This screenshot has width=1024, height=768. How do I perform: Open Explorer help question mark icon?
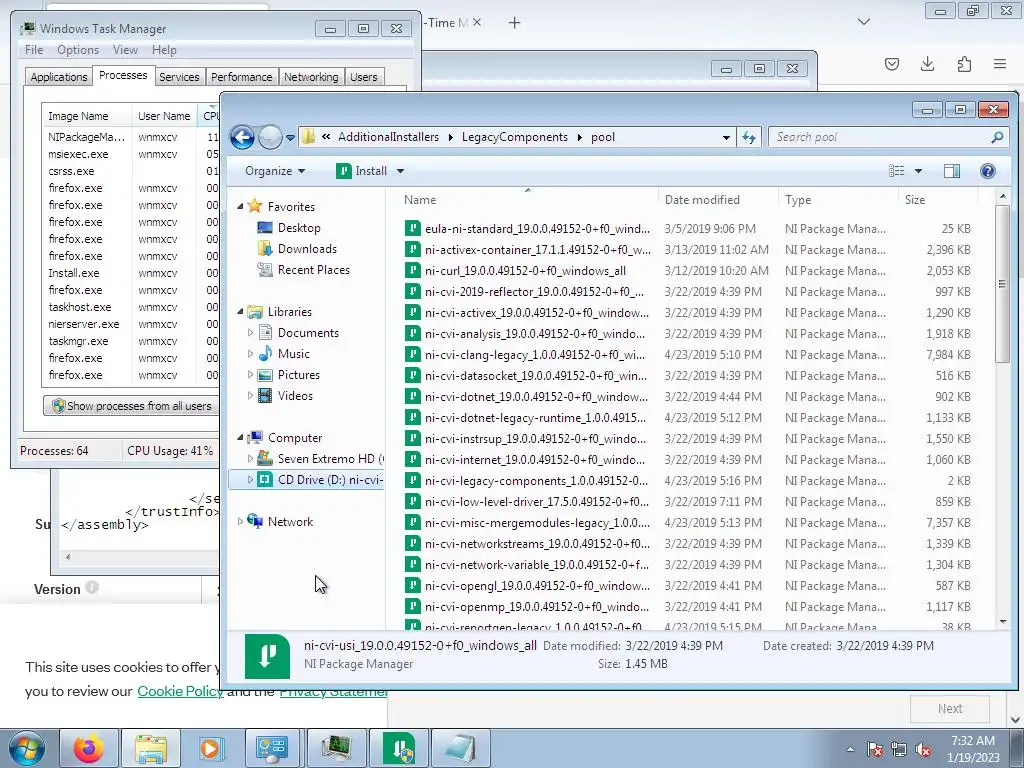[987, 171]
